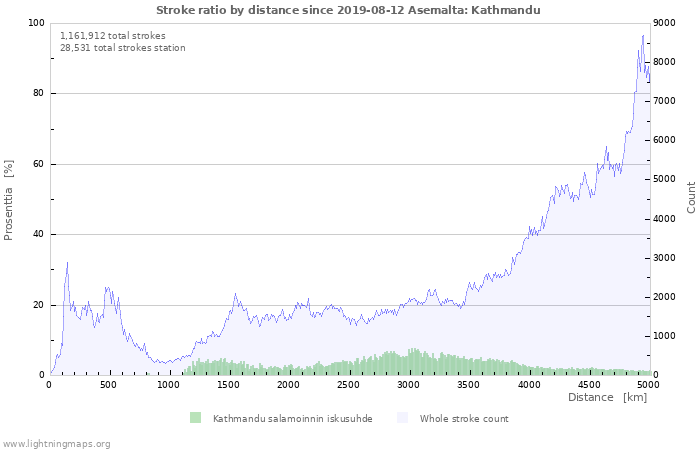
Task: Click the 2500 tick on distance axis
Action: tap(349, 384)
